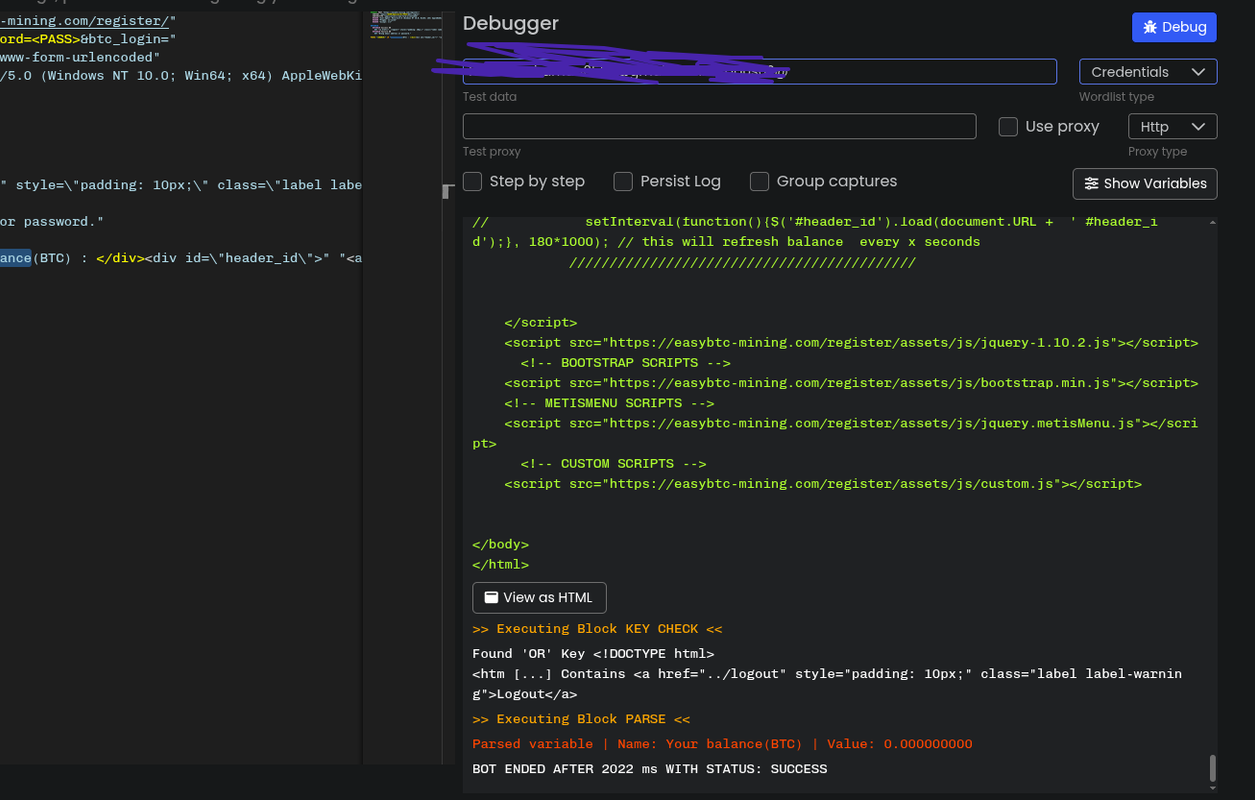
Task: Tick the Step by step checkbox
Action: coord(472,181)
